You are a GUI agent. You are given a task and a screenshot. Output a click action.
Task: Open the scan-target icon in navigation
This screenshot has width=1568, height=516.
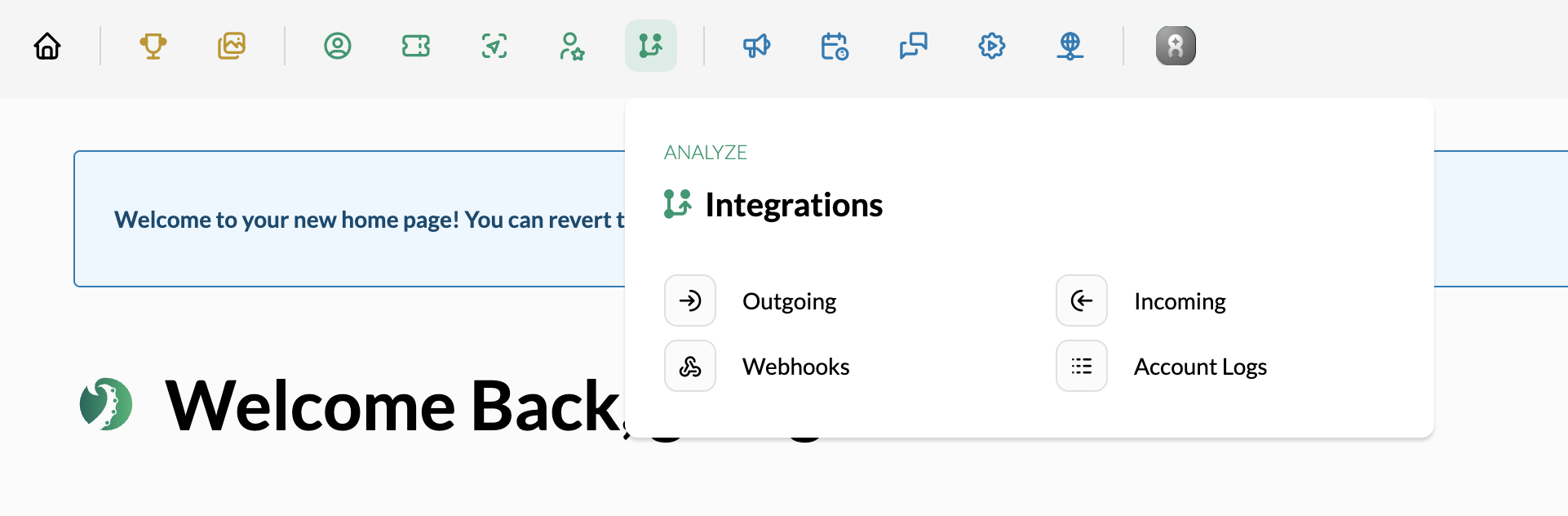coord(494,46)
